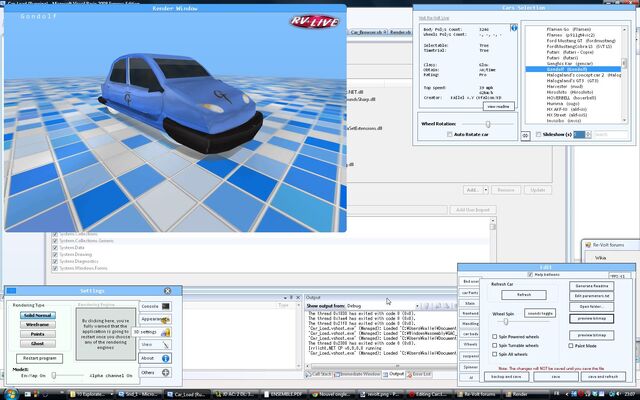The width and height of the screenshot is (640, 400).
Task: Select Points rendering type
Action: coord(38,334)
